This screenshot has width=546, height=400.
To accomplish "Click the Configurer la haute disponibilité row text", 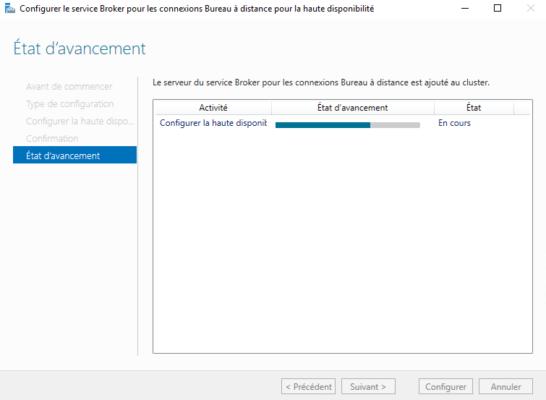I will [x=213, y=123].
